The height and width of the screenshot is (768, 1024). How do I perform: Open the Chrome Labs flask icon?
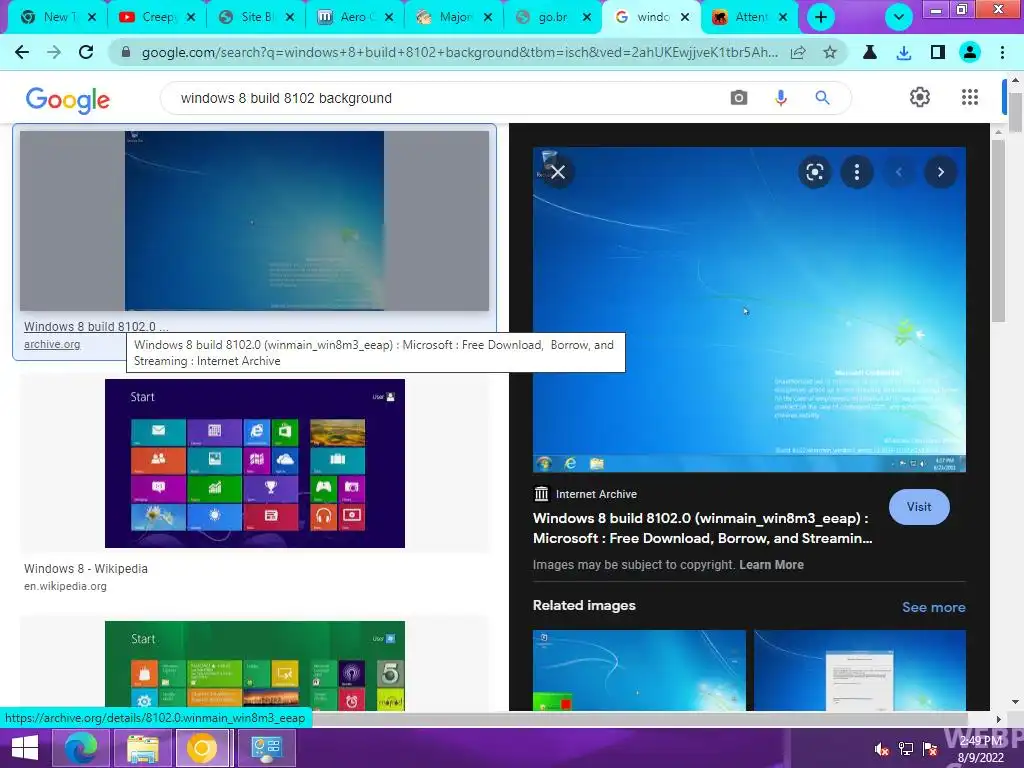(x=869, y=52)
